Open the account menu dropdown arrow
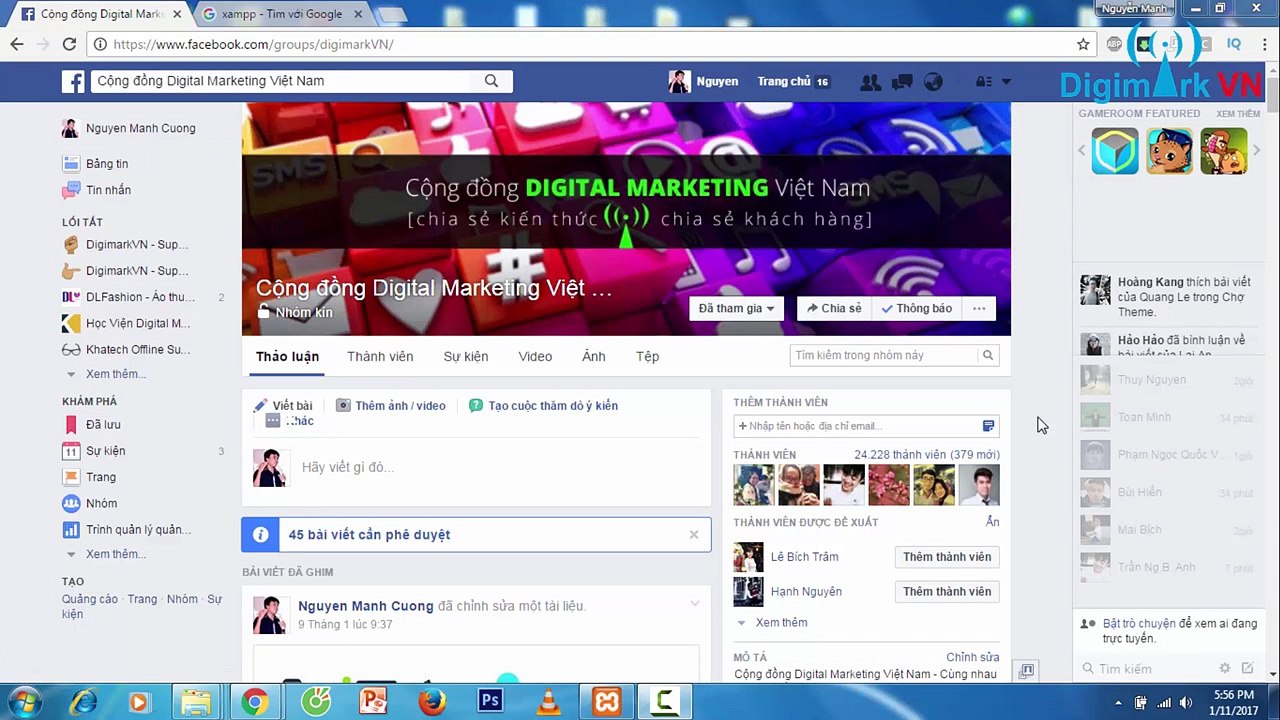 point(1006,82)
